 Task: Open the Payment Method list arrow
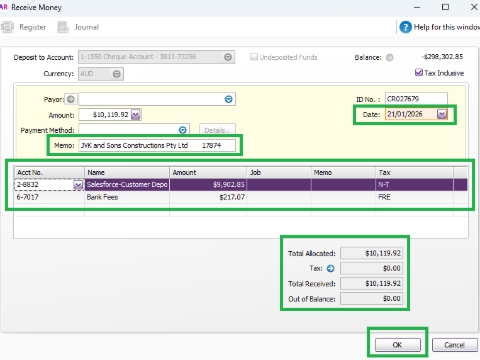[183, 130]
